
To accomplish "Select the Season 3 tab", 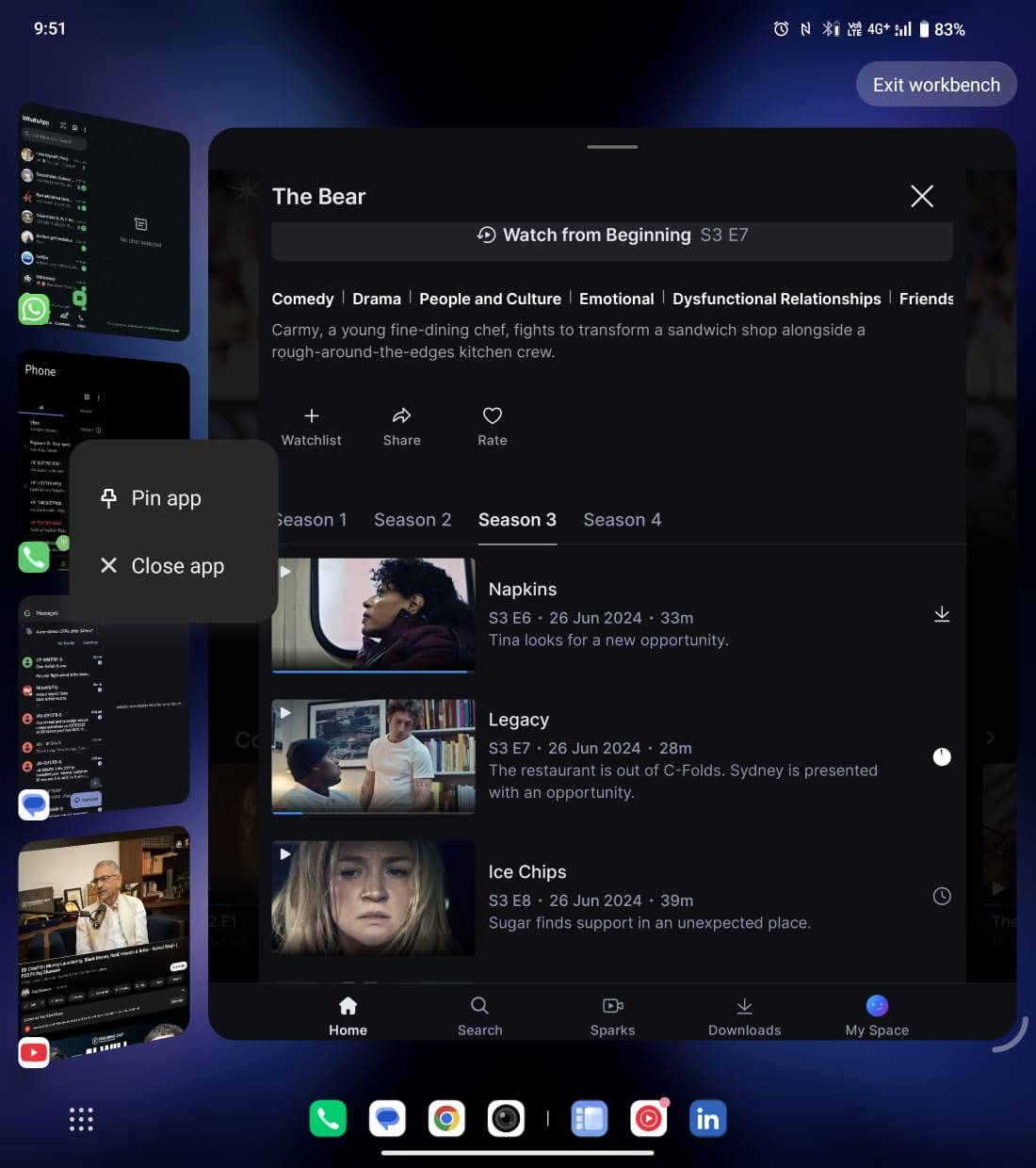I will [517, 520].
